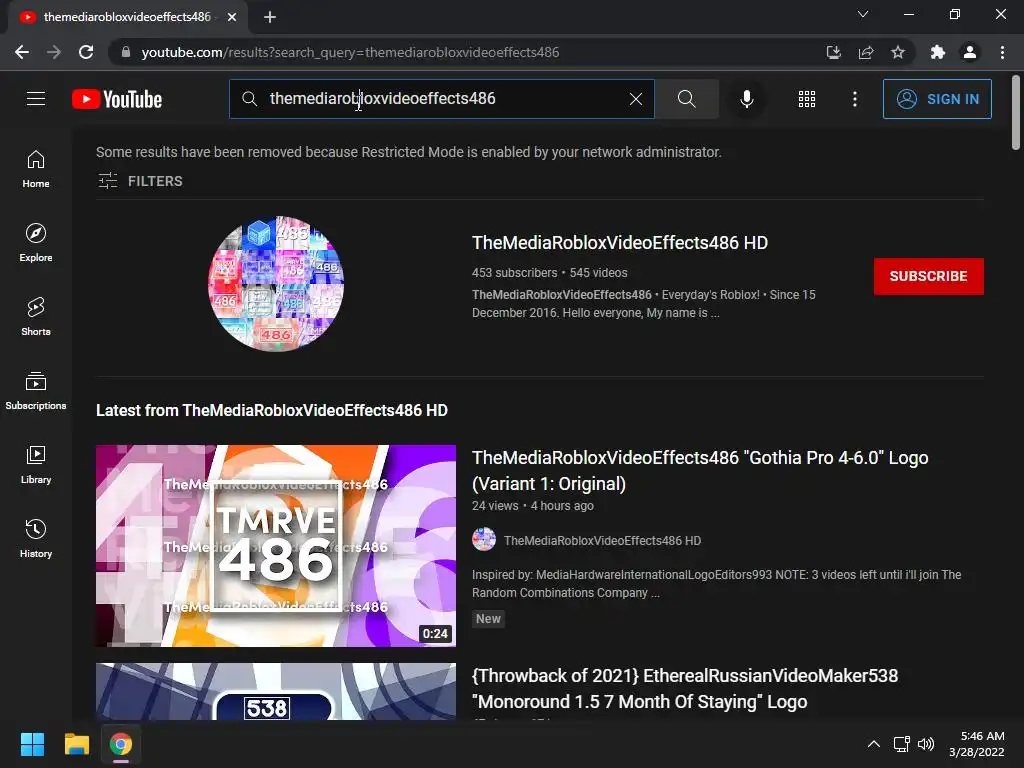The image size is (1024, 768).
Task: Click the Chrome taskbar icon
Action: click(x=121, y=744)
